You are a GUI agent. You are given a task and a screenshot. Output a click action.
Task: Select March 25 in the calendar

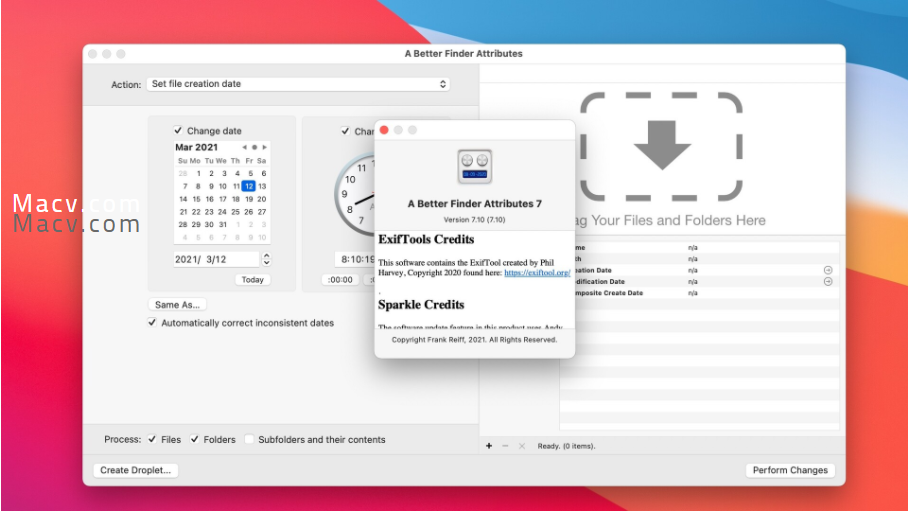[236, 211]
